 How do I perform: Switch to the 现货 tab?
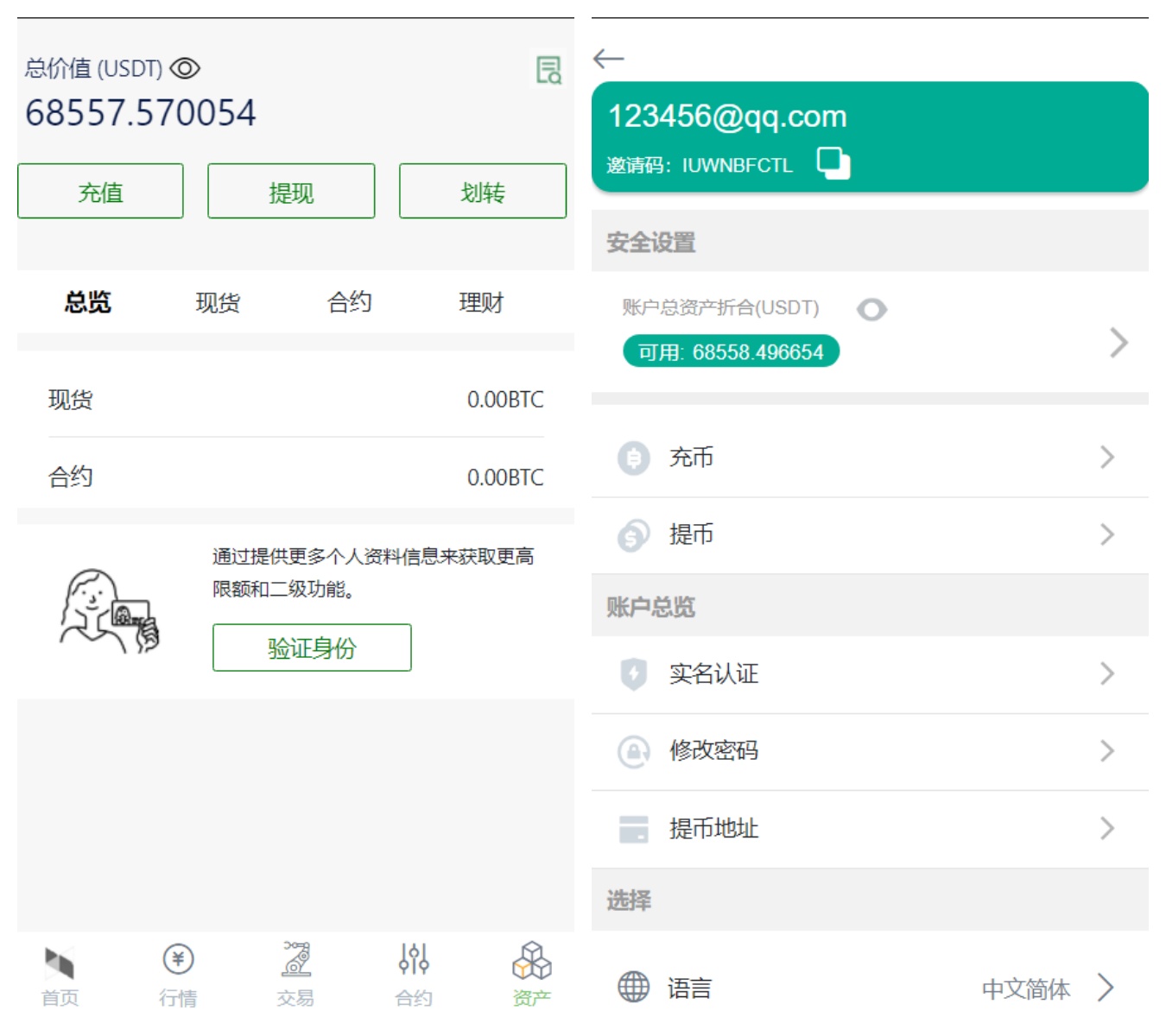pyautogui.click(x=217, y=302)
